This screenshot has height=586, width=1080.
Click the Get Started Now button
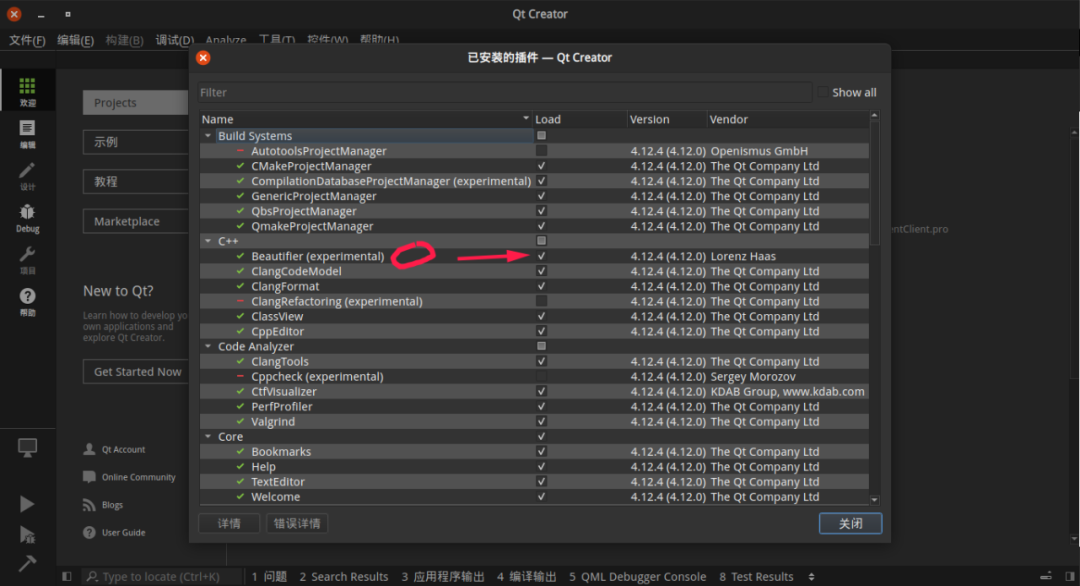[x=135, y=371]
